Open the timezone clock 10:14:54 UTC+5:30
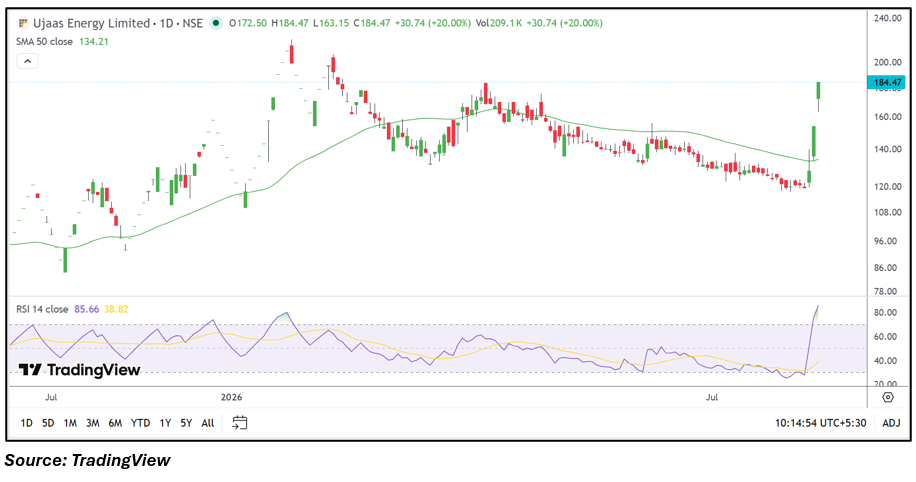Viewport: 916px width, 482px height. (x=820, y=423)
